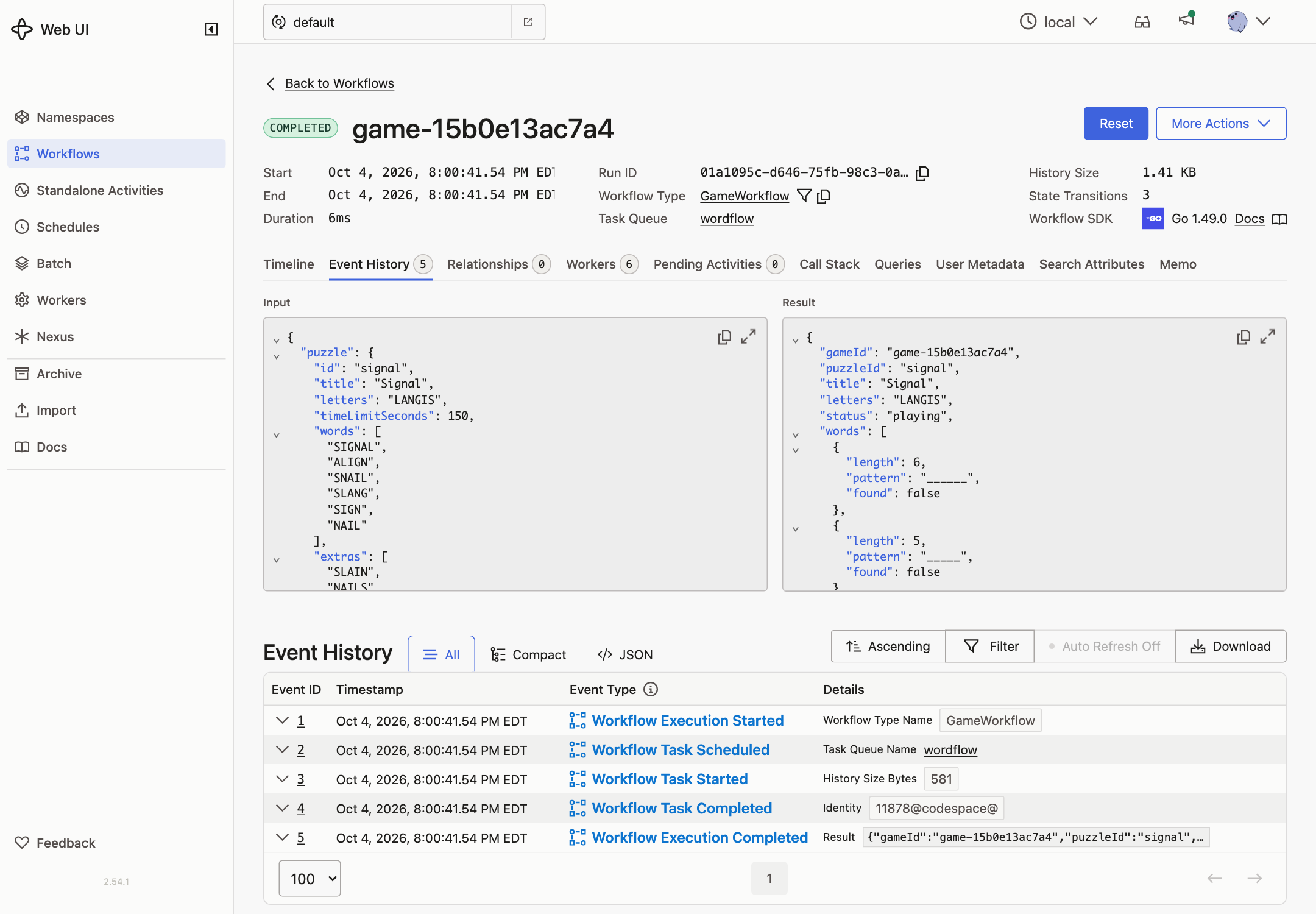Filter workflows by GameWorkflow type

point(804,196)
